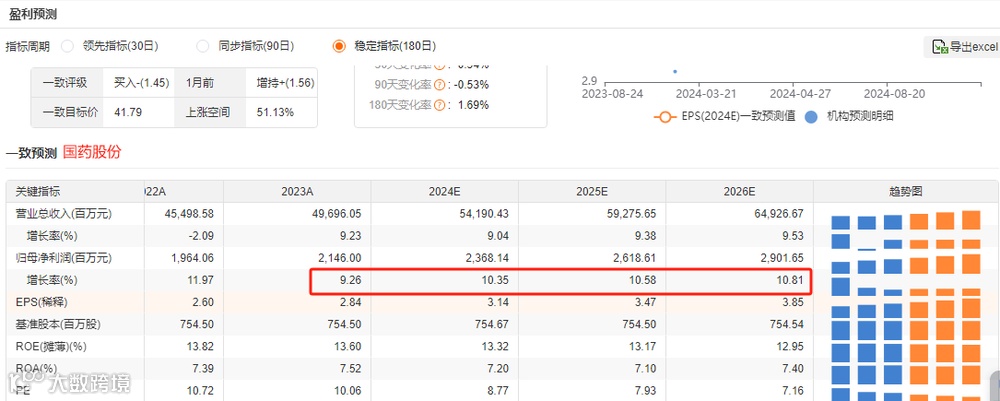Click the 2024E column header
Viewport: 1000px width, 401px height.
tap(445, 191)
